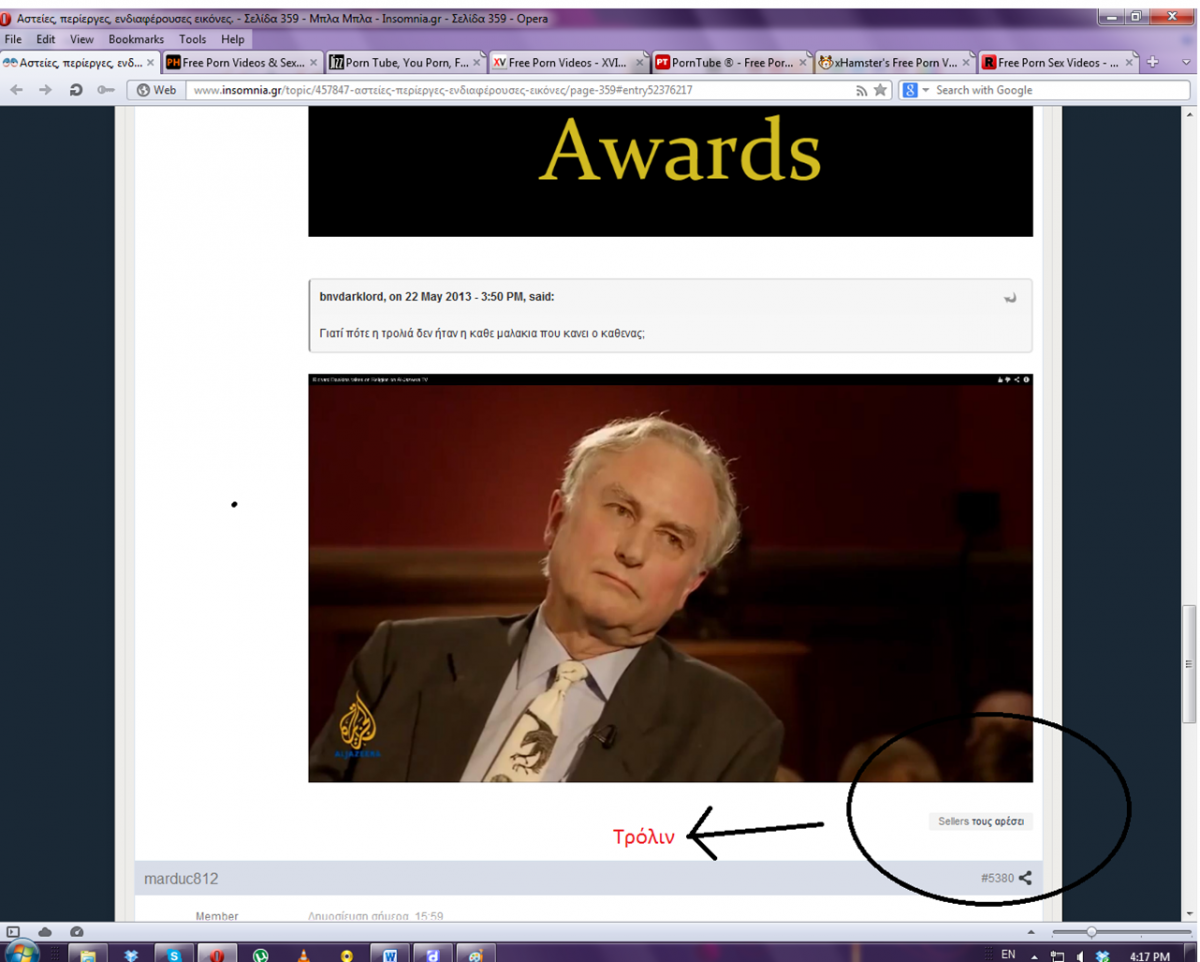
Task: Open the zoom options arrow in status bar
Action: click(1031, 931)
